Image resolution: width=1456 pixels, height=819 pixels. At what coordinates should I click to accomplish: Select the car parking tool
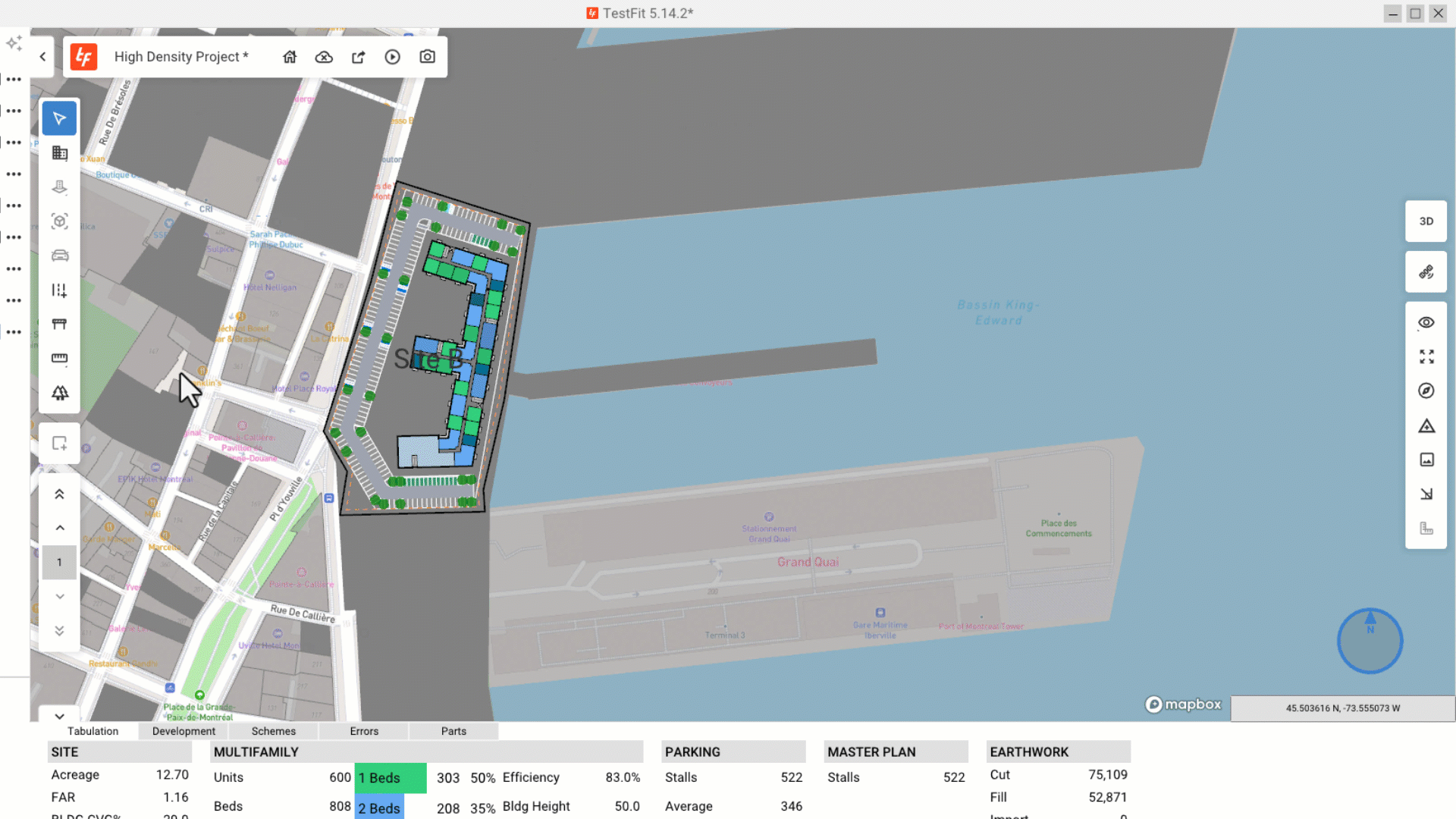[x=59, y=256]
